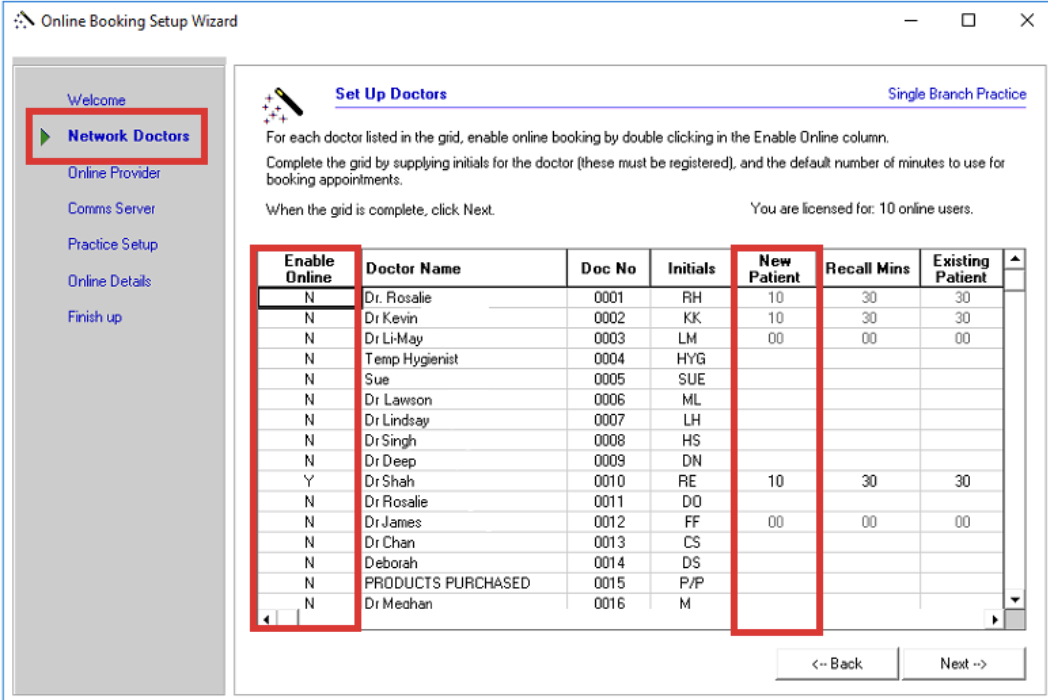Click the Initials cell for Dr Li-May
The width and height of the screenshot is (1048, 700).
click(x=691, y=339)
